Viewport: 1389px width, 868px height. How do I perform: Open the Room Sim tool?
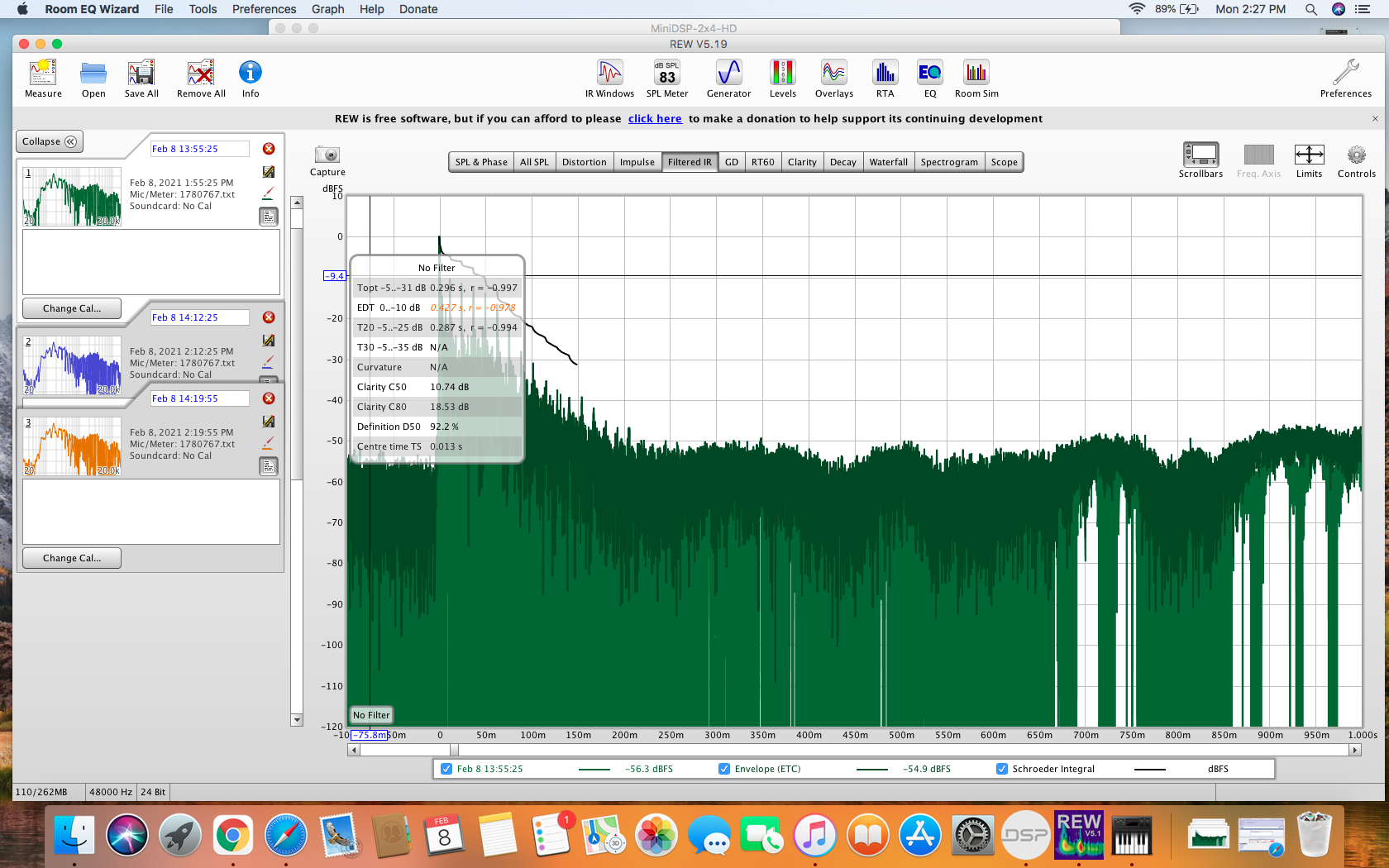pyautogui.click(x=976, y=79)
